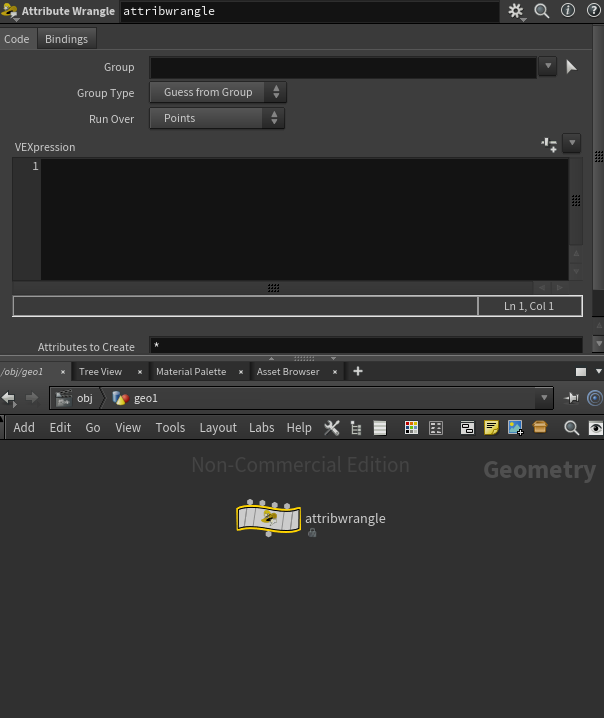Open the node help question icon
Screen dimensions: 604x718
pos(594,11)
